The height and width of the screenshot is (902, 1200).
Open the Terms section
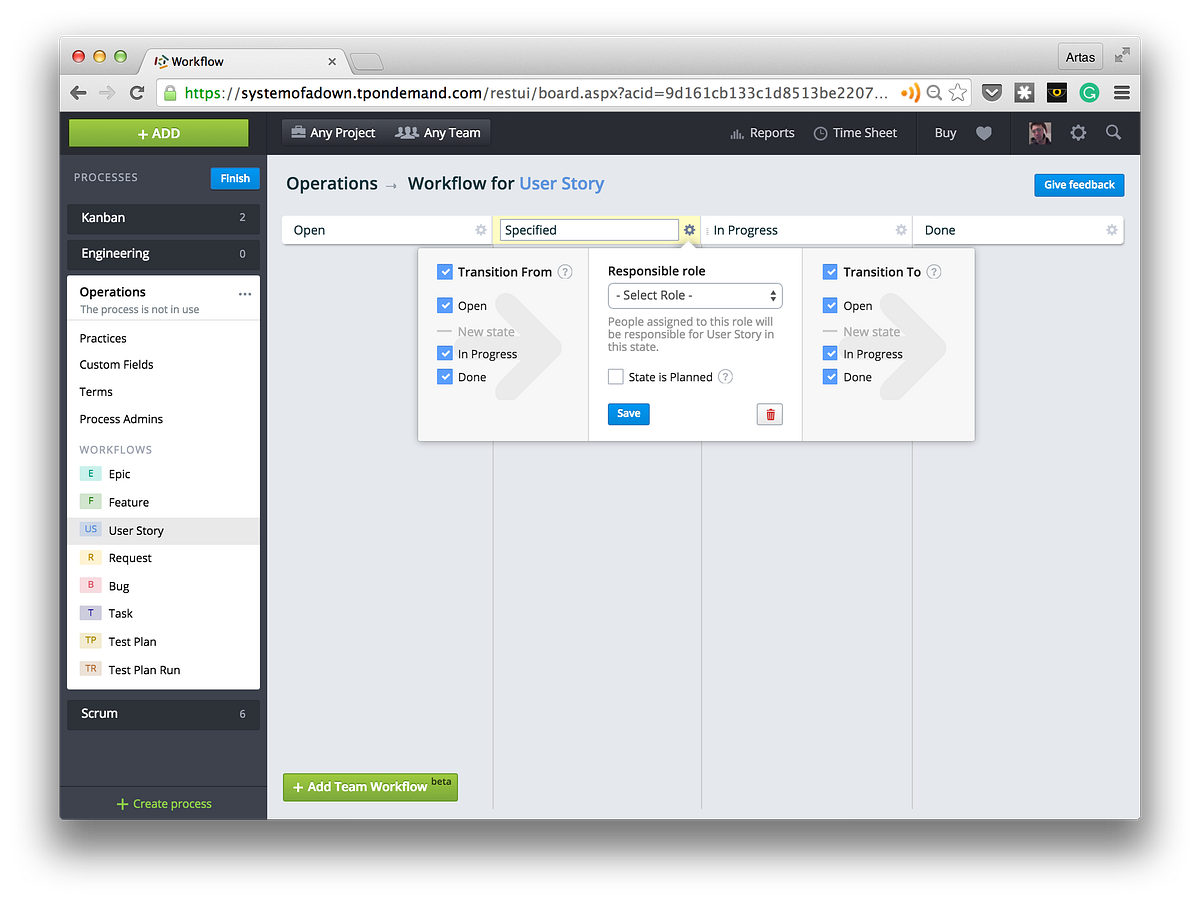(x=96, y=392)
